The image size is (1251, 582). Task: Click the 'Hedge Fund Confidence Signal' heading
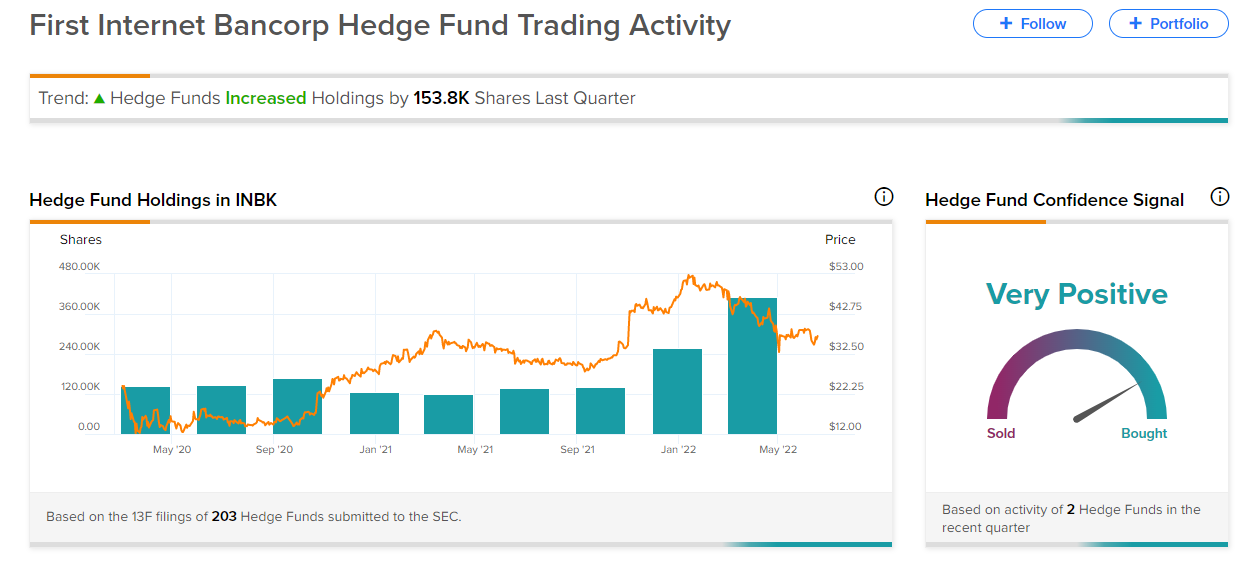1055,200
